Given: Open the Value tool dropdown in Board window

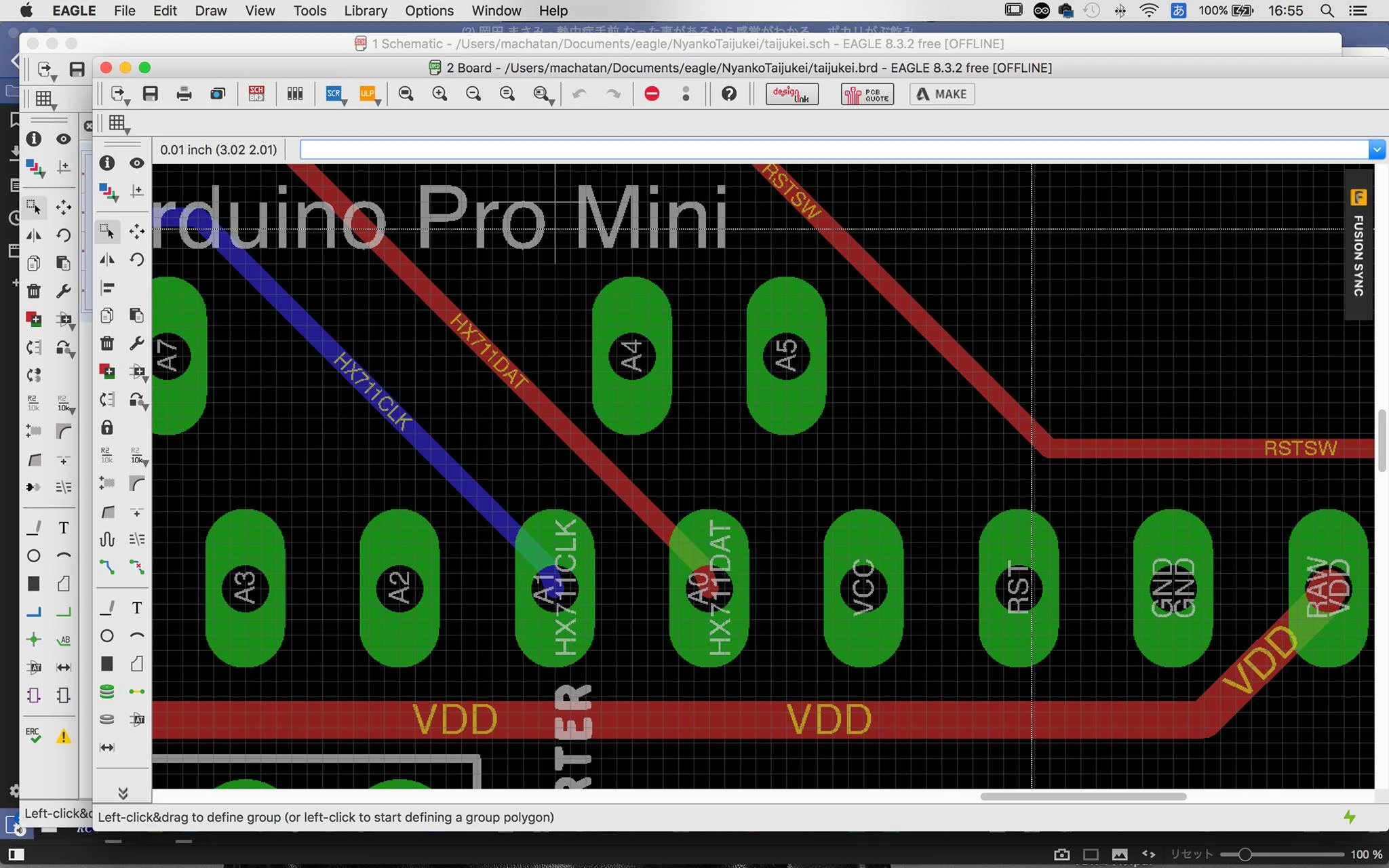Looking at the screenshot, I should 138,456.
